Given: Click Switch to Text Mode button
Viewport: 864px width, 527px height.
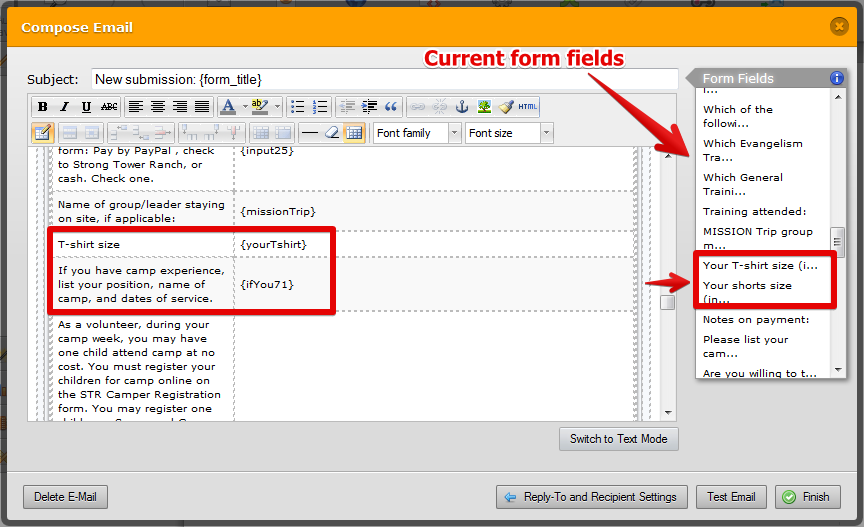Looking at the screenshot, I should (619, 439).
